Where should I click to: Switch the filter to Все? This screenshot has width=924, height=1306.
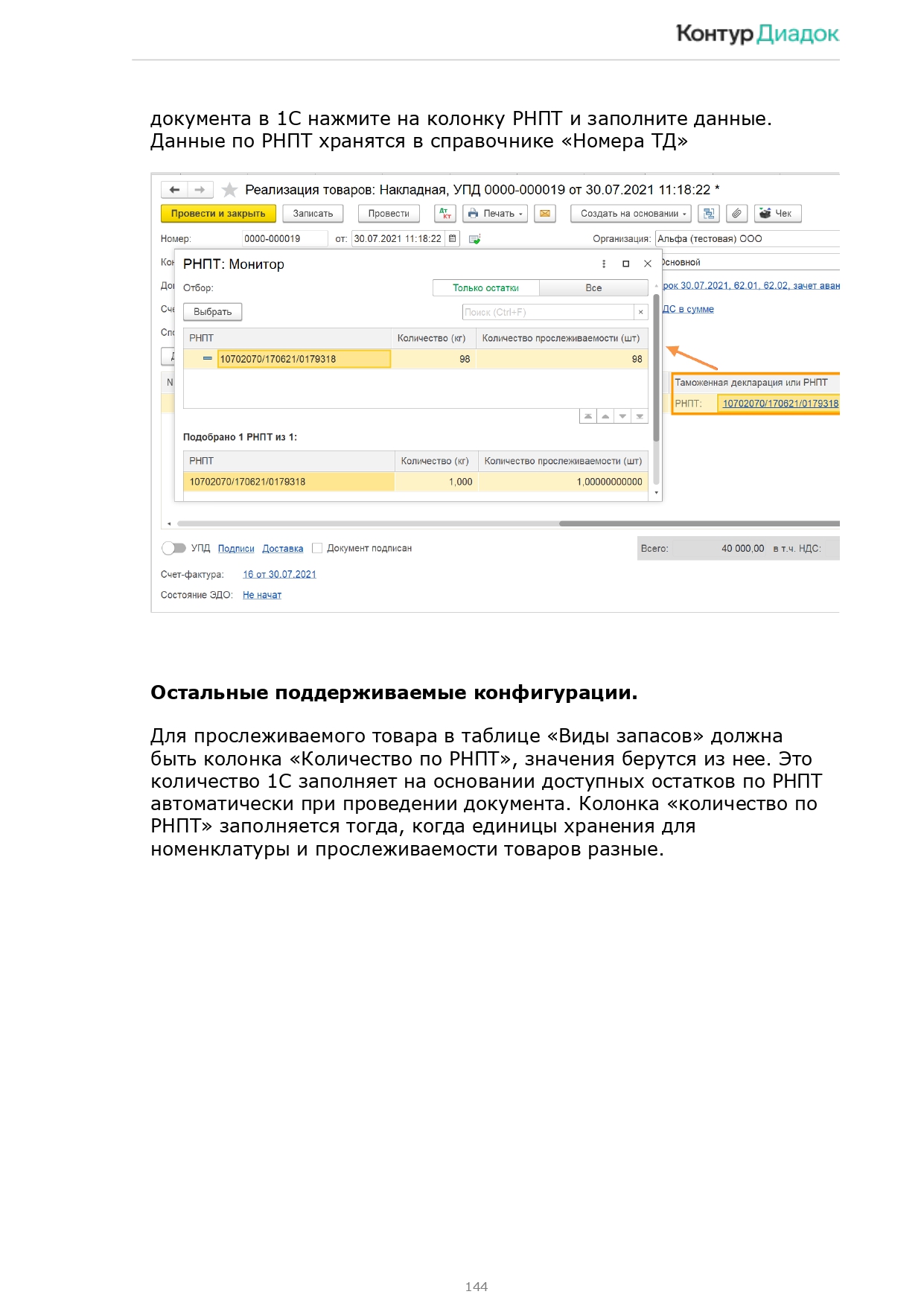pyautogui.click(x=593, y=288)
